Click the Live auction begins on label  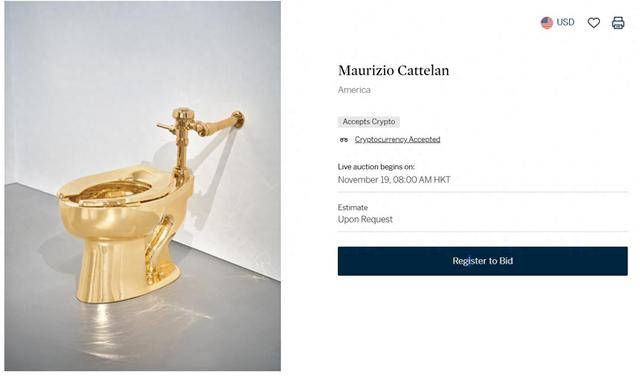(x=376, y=167)
